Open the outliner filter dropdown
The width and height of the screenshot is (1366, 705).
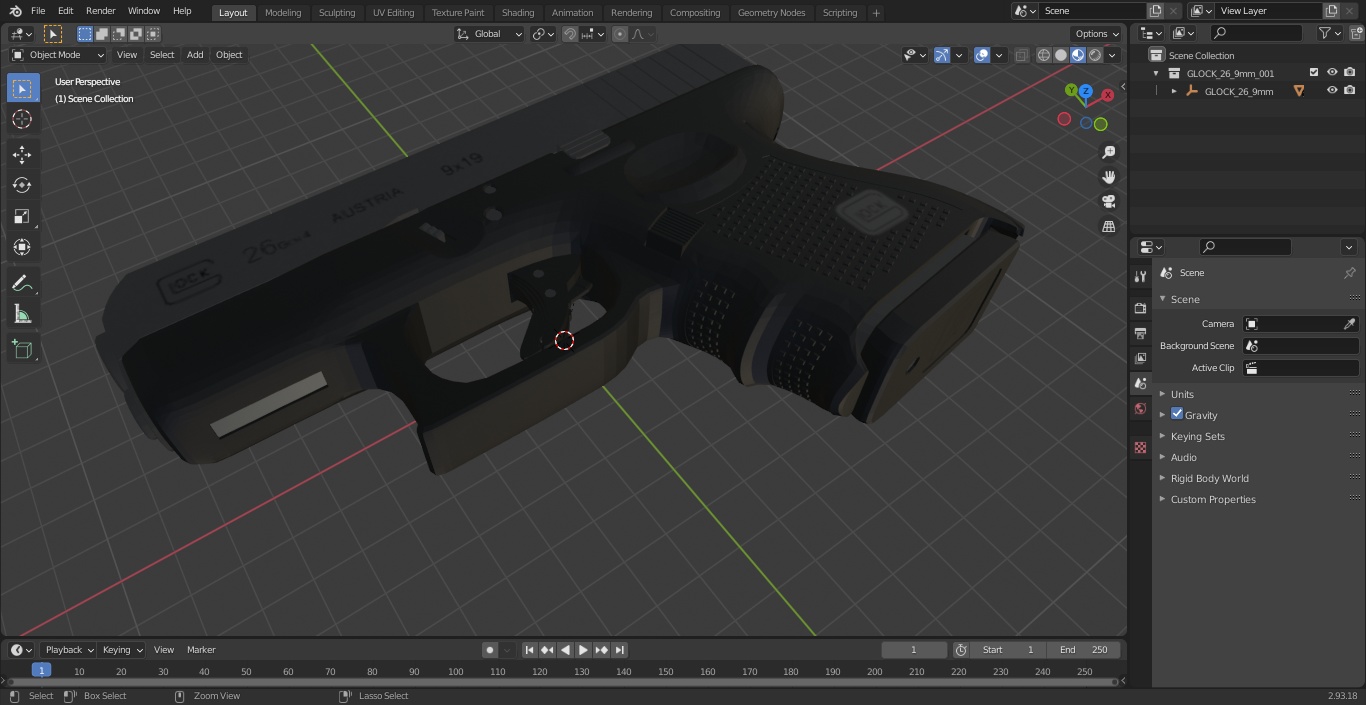[1329, 33]
